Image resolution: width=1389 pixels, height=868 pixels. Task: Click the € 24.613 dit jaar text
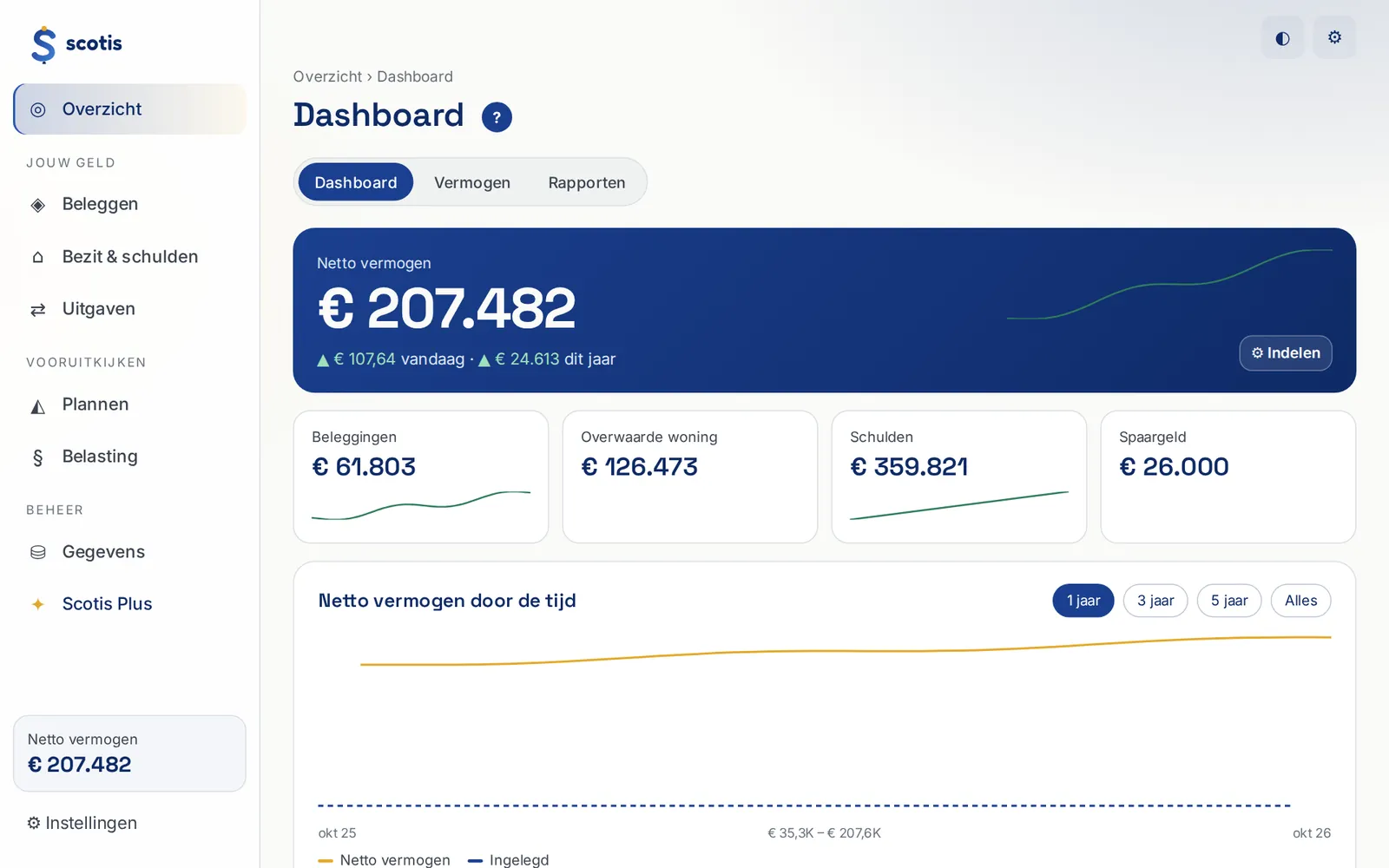547,359
